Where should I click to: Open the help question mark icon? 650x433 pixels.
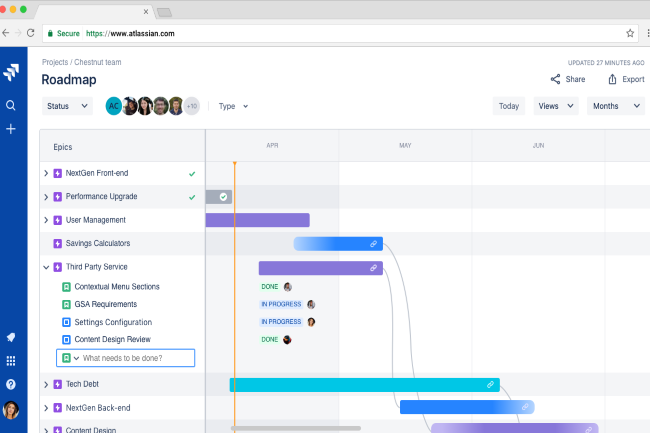tap(11, 385)
